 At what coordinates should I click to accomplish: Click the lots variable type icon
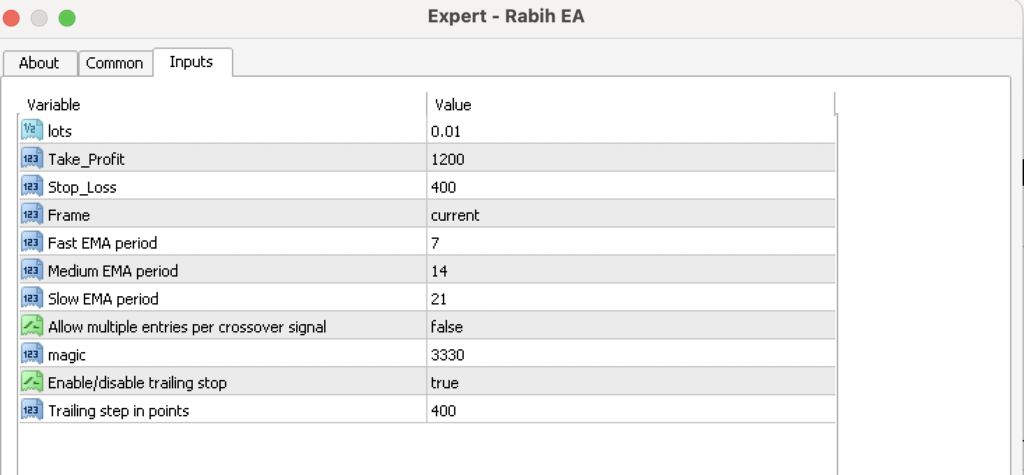point(30,131)
